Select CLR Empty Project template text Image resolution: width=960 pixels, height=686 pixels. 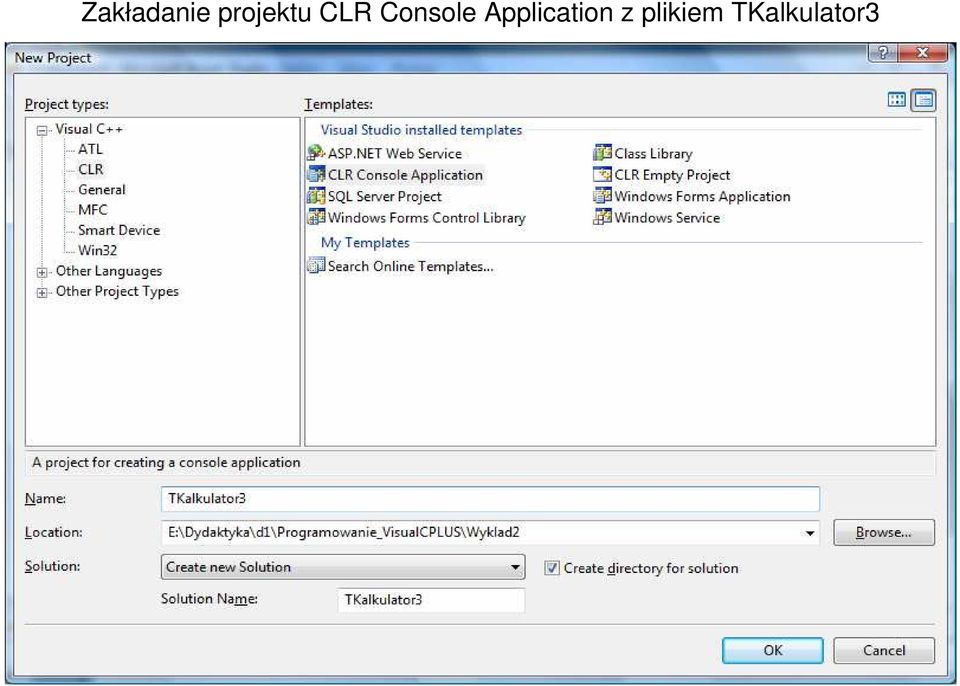pos(672,175)
